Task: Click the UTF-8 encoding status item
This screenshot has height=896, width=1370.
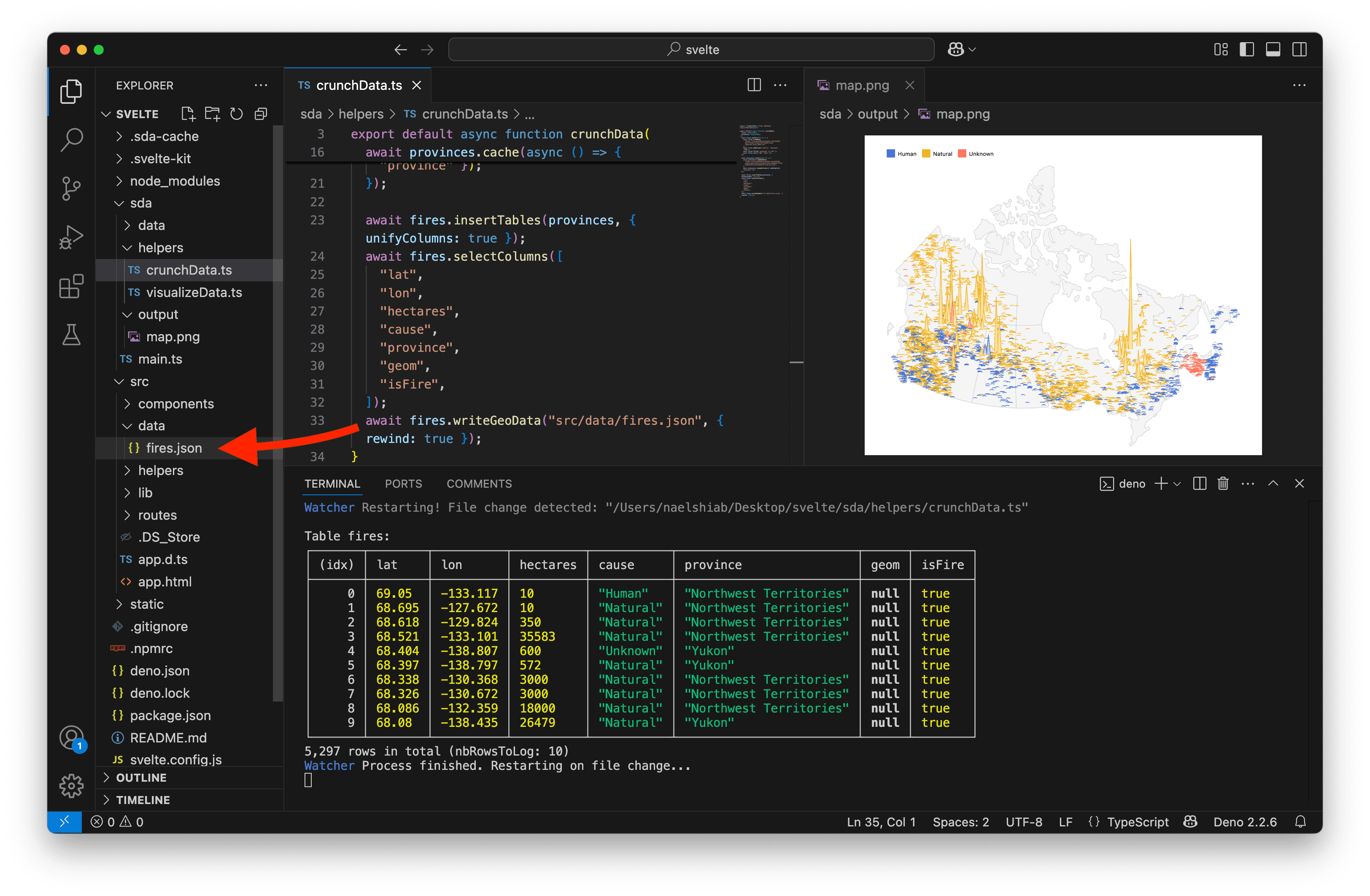Action: (1023, 822)
